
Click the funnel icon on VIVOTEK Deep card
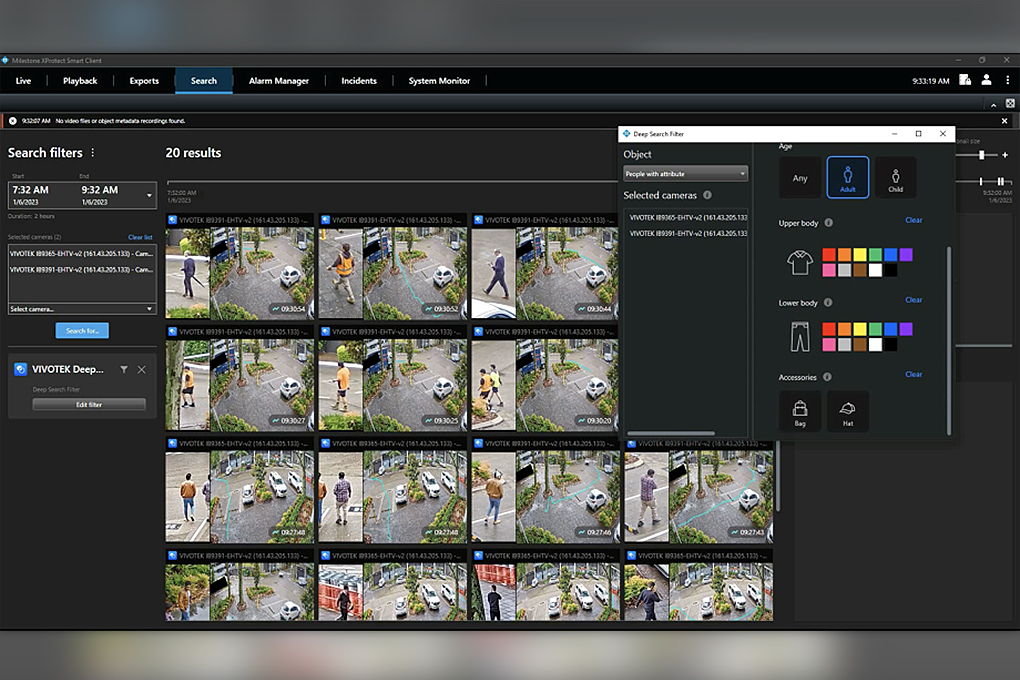[x=124, y=370]
